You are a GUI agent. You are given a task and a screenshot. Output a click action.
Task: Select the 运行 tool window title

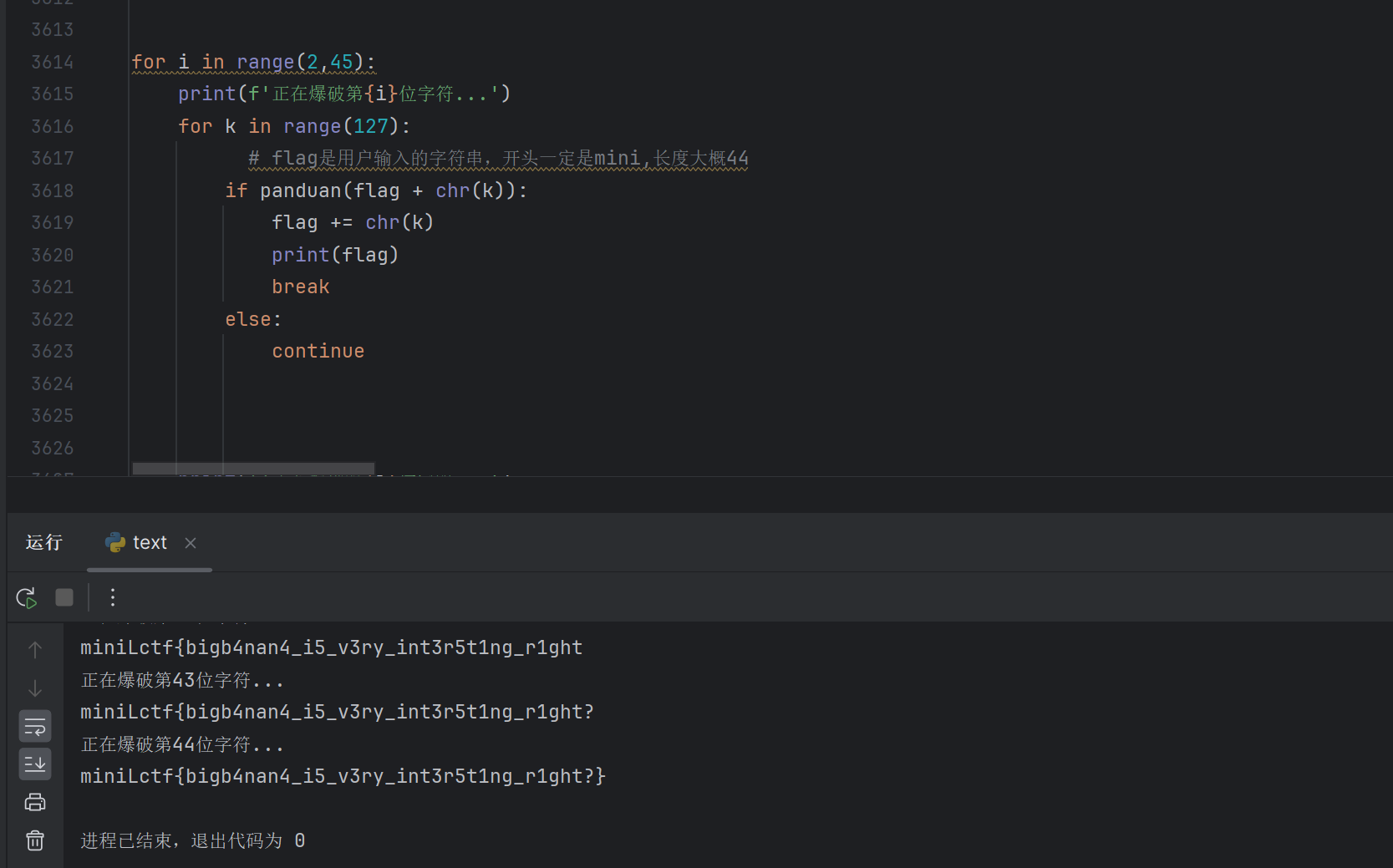(x=44, y=543)
